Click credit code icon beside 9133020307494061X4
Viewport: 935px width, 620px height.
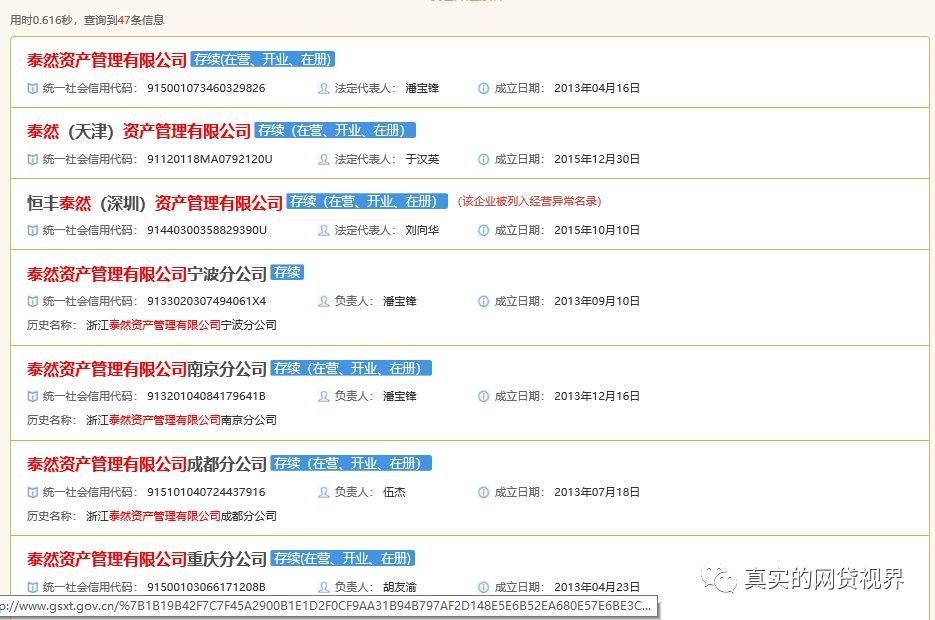(x=33, y=301)
